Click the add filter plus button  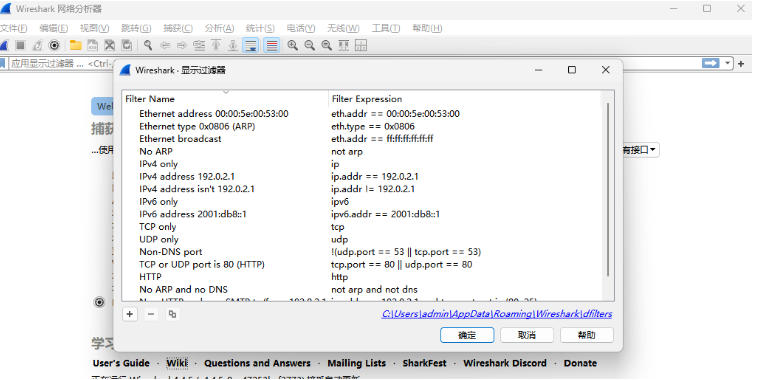(129, 314)
